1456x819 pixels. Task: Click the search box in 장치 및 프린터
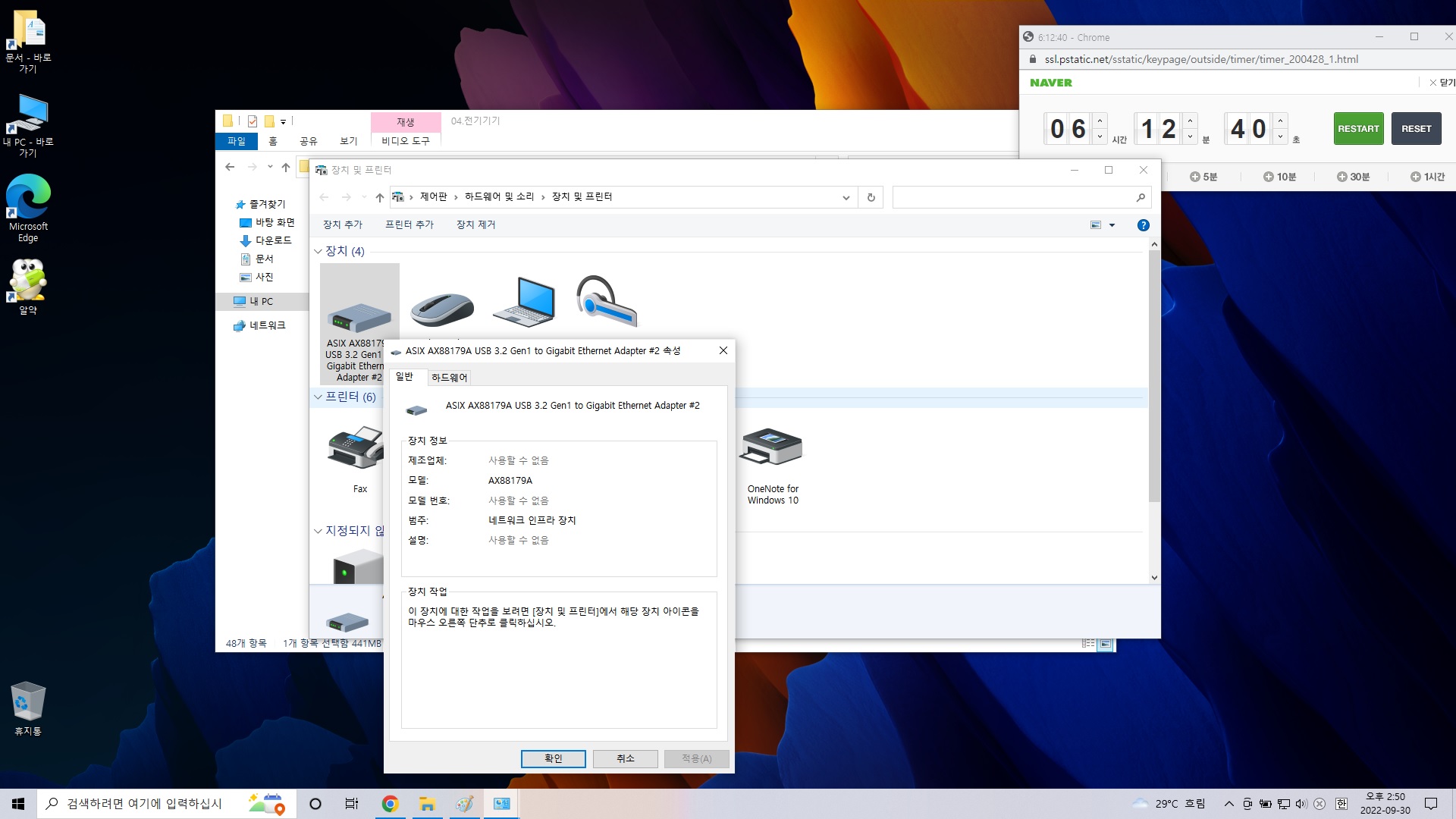pyautogui.click(x=1021, y=197)
